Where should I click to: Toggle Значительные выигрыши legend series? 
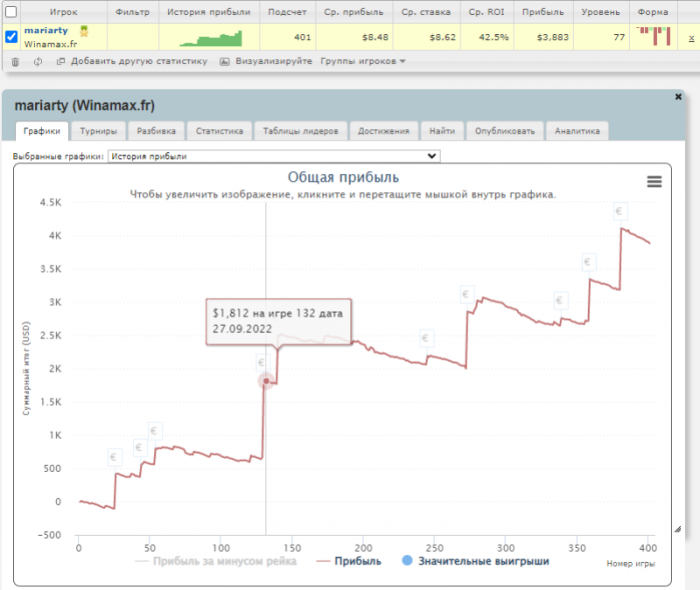tap(475, 561)
